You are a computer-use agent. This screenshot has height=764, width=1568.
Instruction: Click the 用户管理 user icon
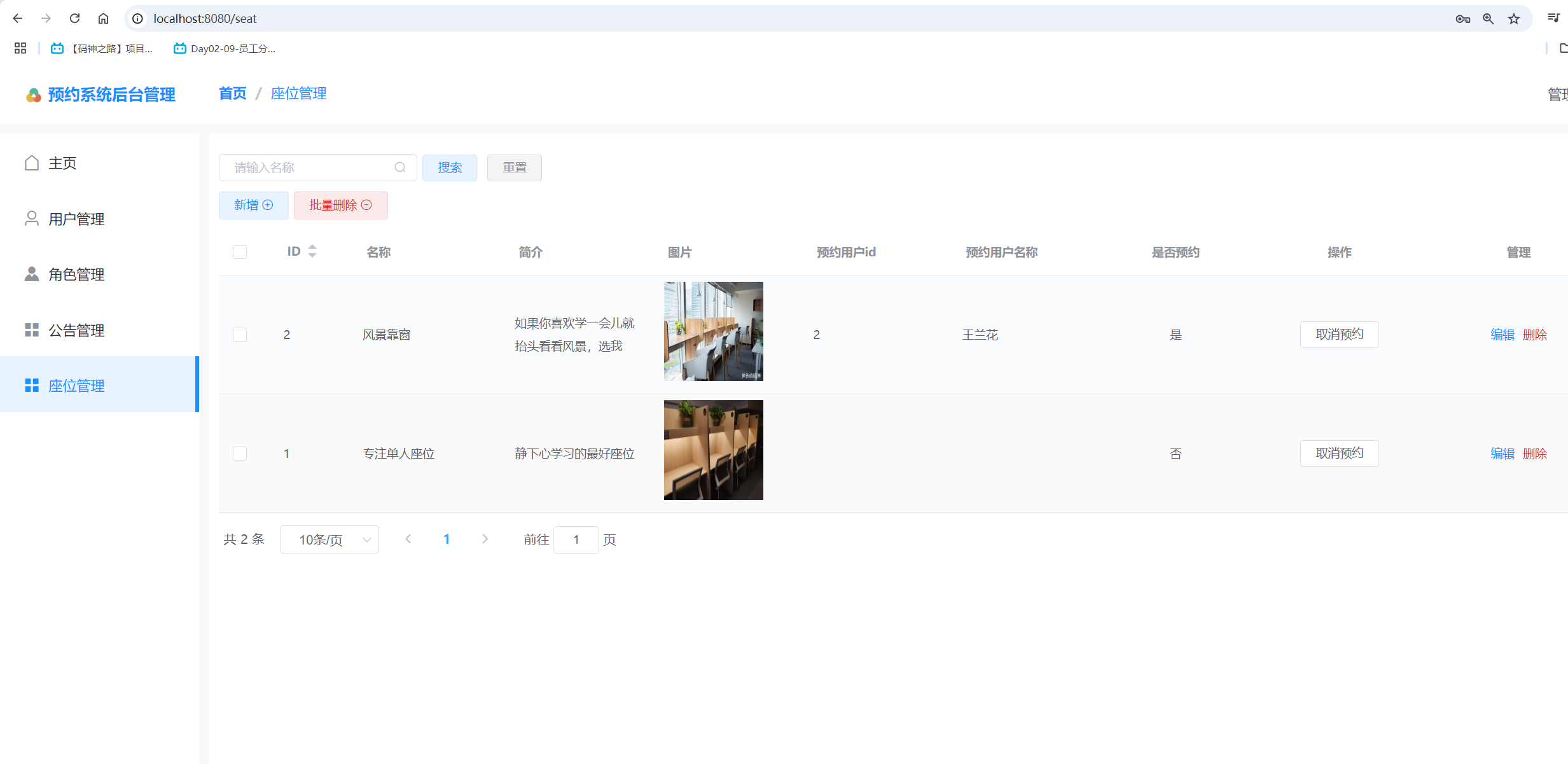coord(31,218)
